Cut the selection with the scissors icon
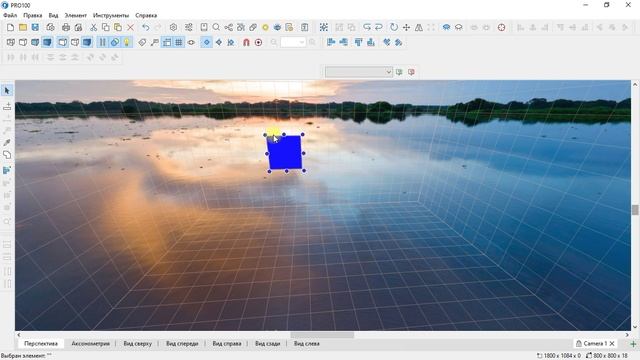The image size is (640, 360). click(x=93, y=27)
